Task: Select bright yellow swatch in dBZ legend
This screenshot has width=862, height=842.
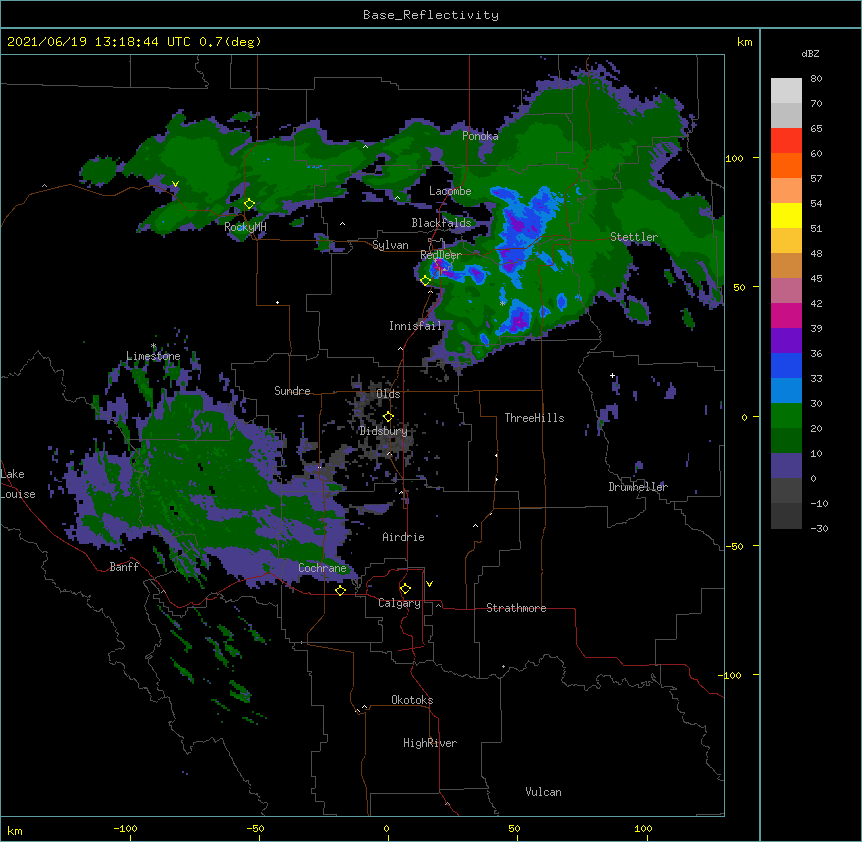Action: tap(786, 215)
